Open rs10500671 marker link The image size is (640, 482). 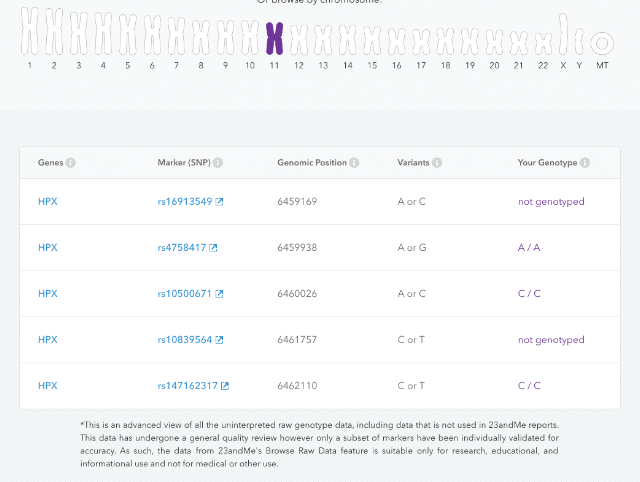[x=184, y=294]
